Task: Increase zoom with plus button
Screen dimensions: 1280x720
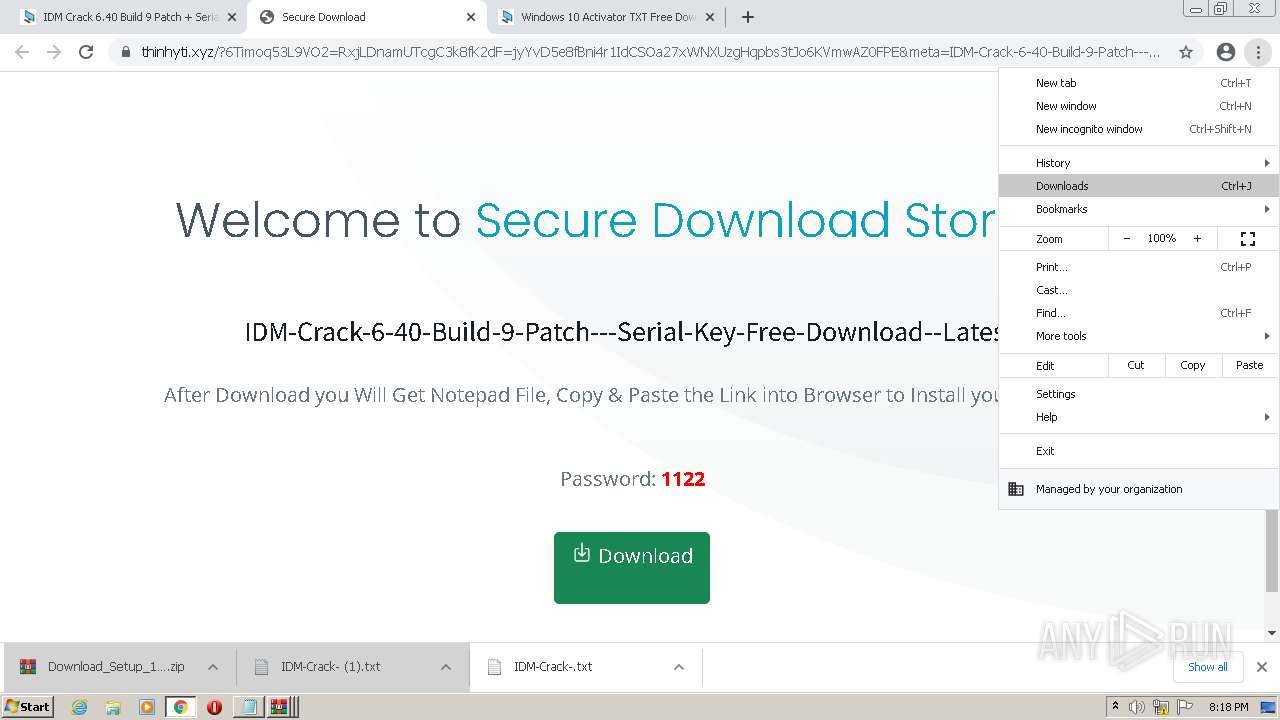Action: [1197, 239]
